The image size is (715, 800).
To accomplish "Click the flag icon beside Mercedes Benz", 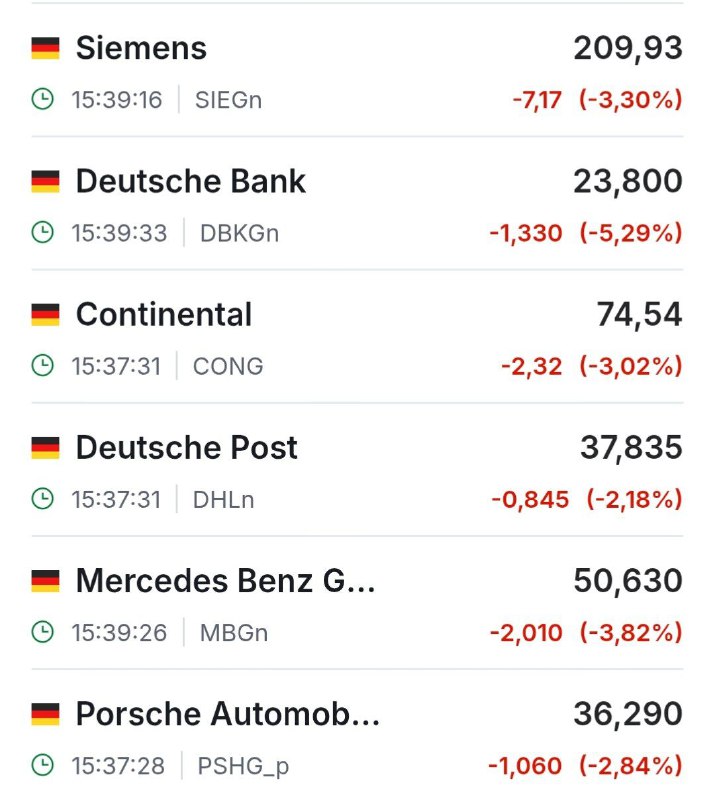I will tap(45, 581).
